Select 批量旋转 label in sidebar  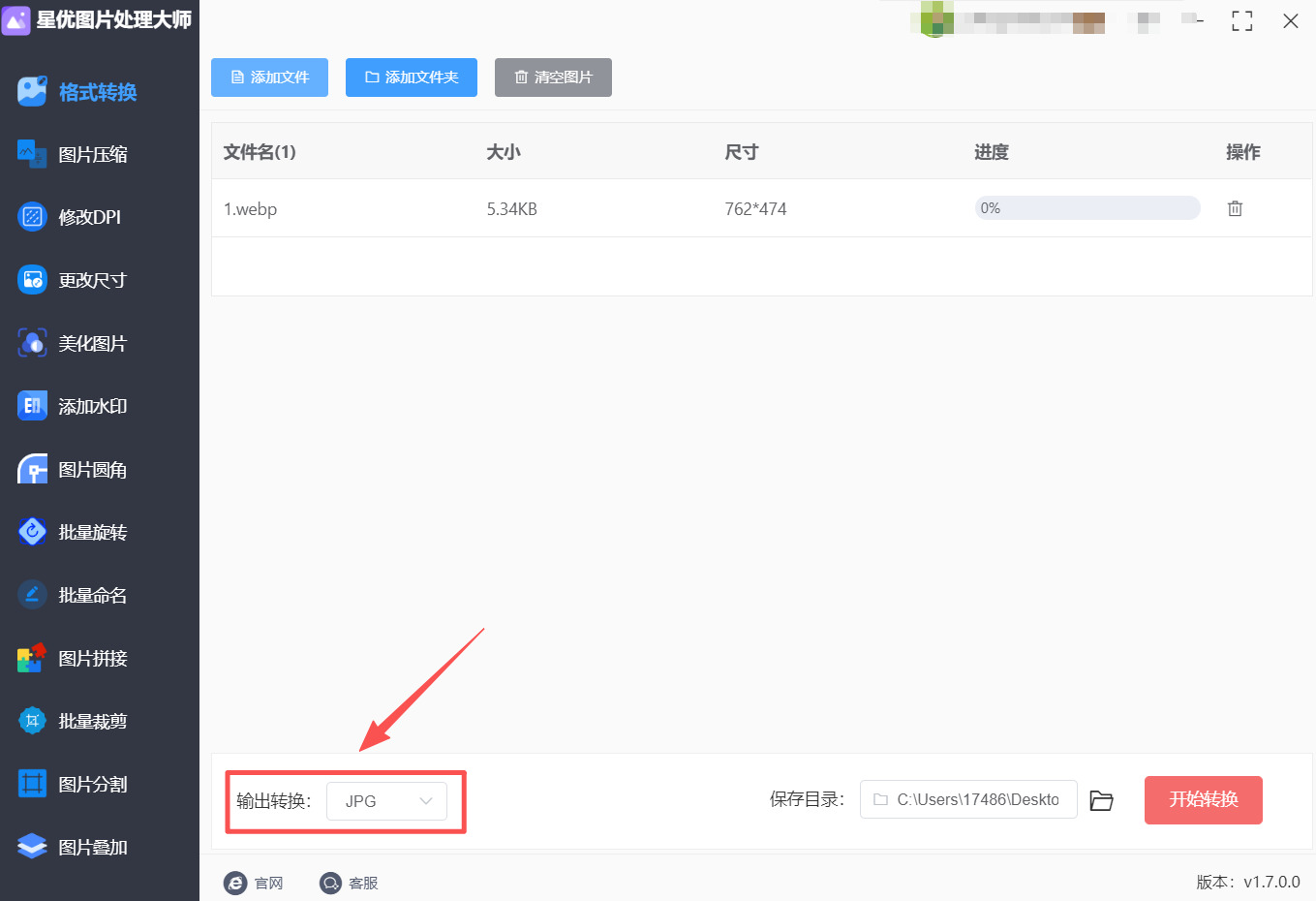pos(93,533)
